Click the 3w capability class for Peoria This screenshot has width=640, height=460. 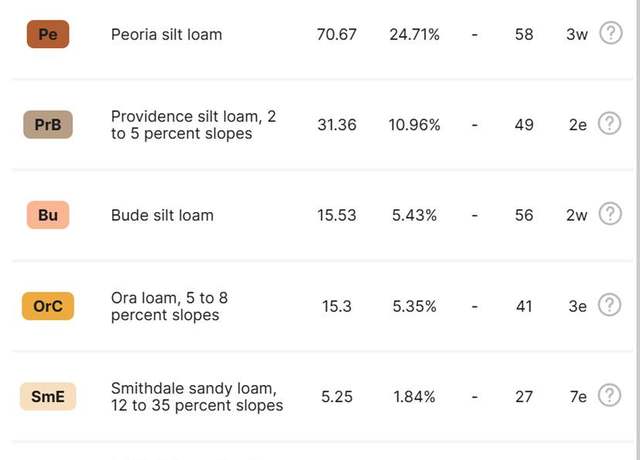point(577,34)
